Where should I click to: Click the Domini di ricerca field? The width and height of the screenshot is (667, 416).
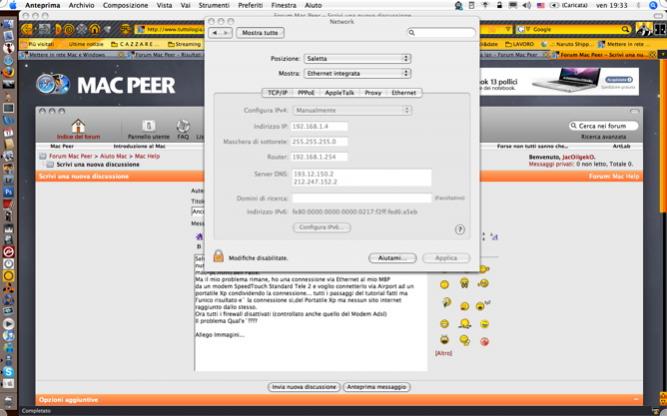[x=362, y=198]
